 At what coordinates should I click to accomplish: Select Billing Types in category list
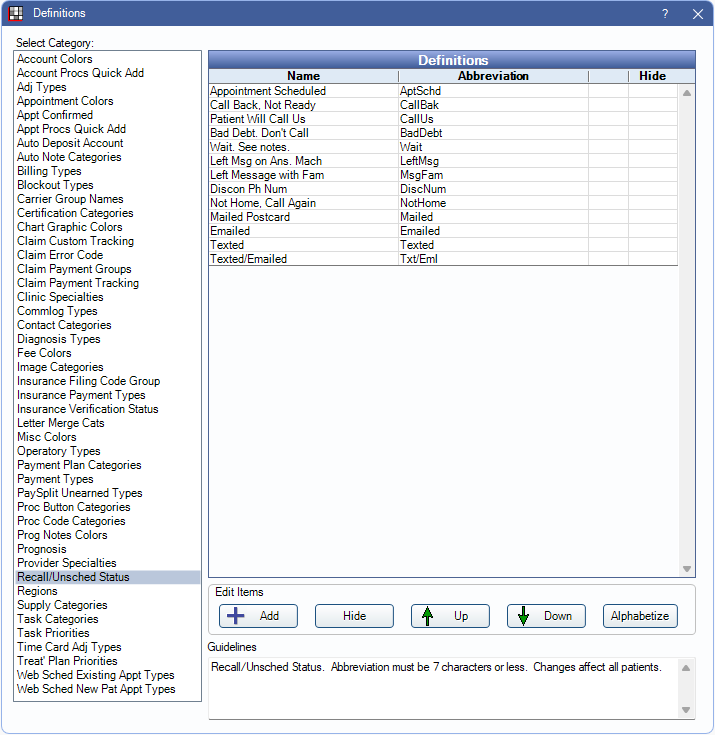click(49, 171)
